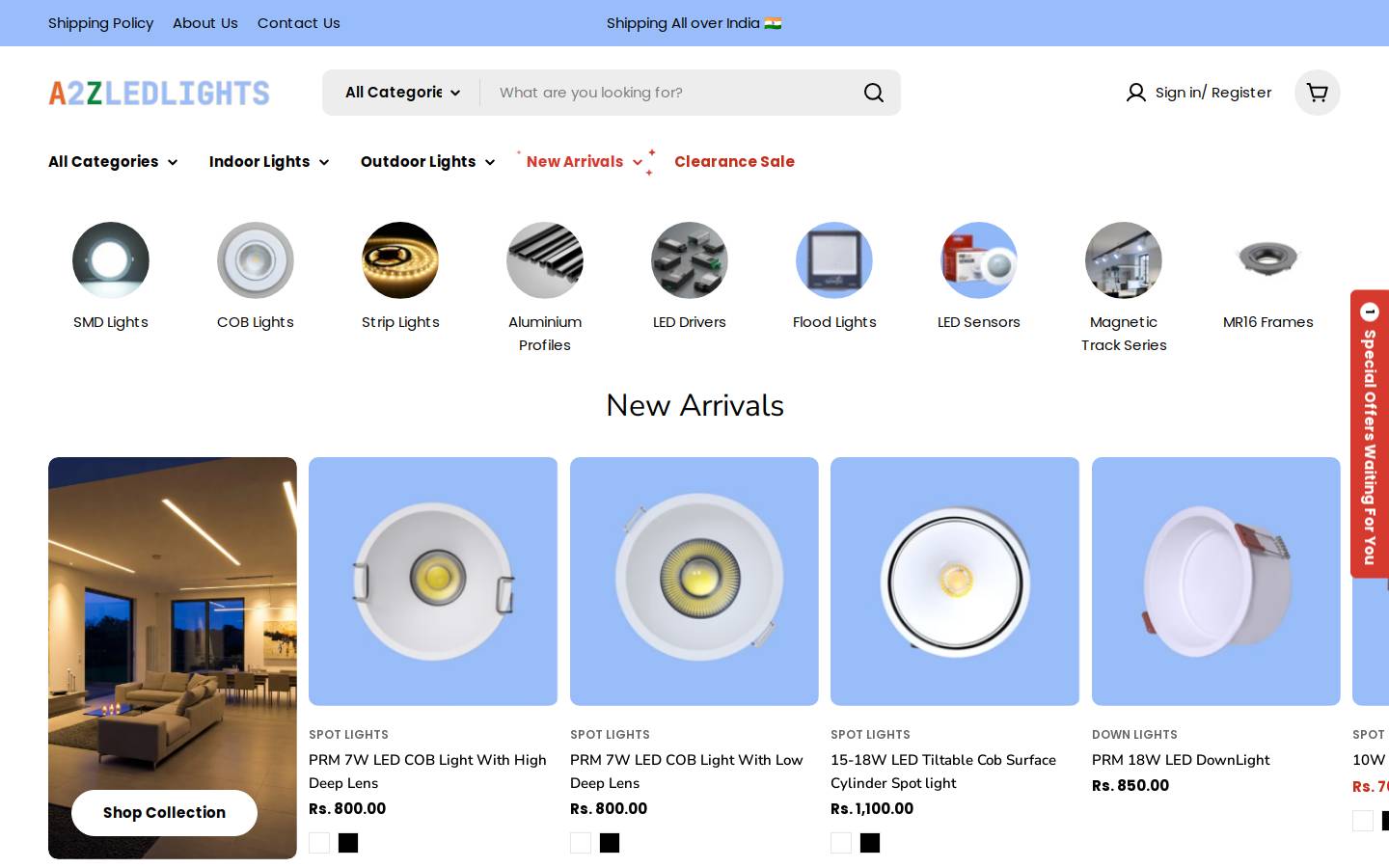This screenshot has width=1389, height=868.
Task: Expand the New Arrivals menu
Action: pos(585,162)
